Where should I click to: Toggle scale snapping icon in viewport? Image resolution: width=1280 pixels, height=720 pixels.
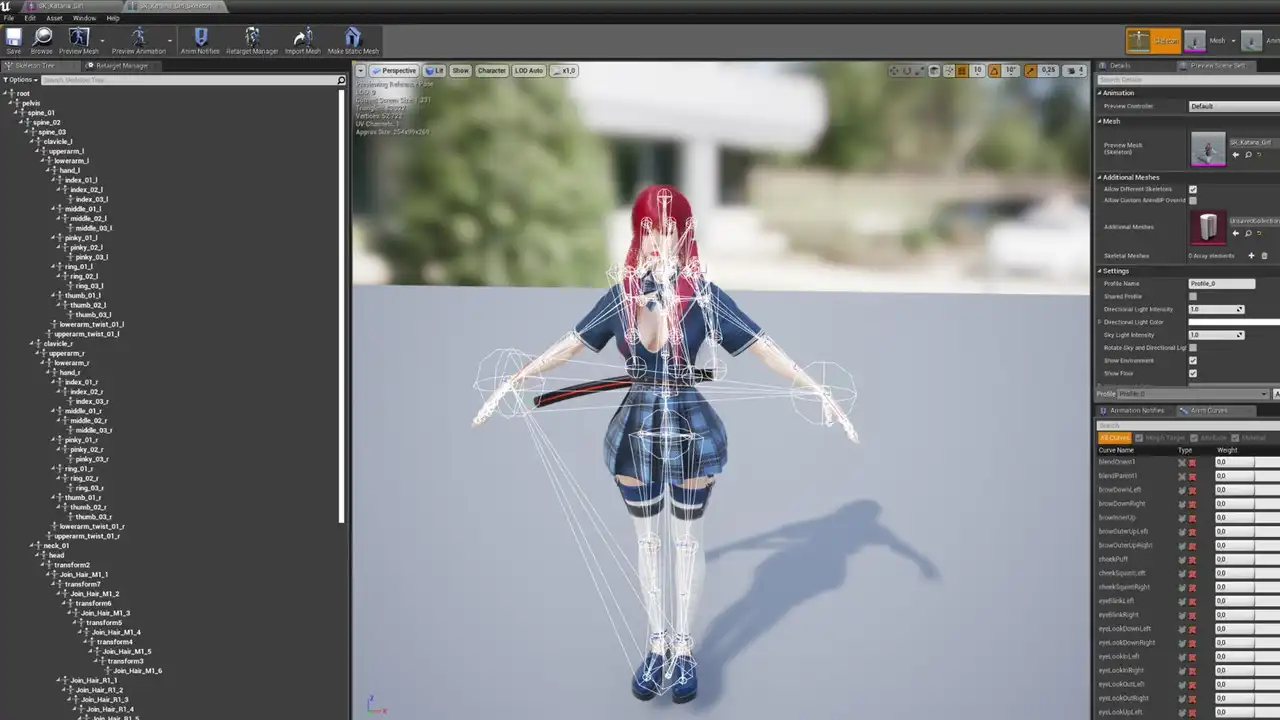pyautogui.click(x=1031, y=71)
